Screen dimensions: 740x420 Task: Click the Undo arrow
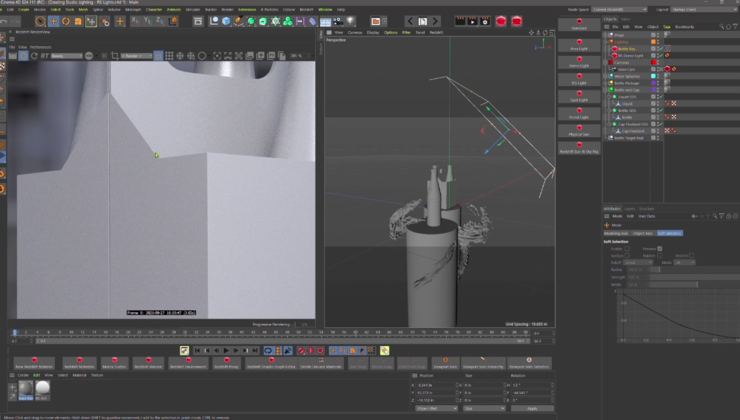coord(4,21)
